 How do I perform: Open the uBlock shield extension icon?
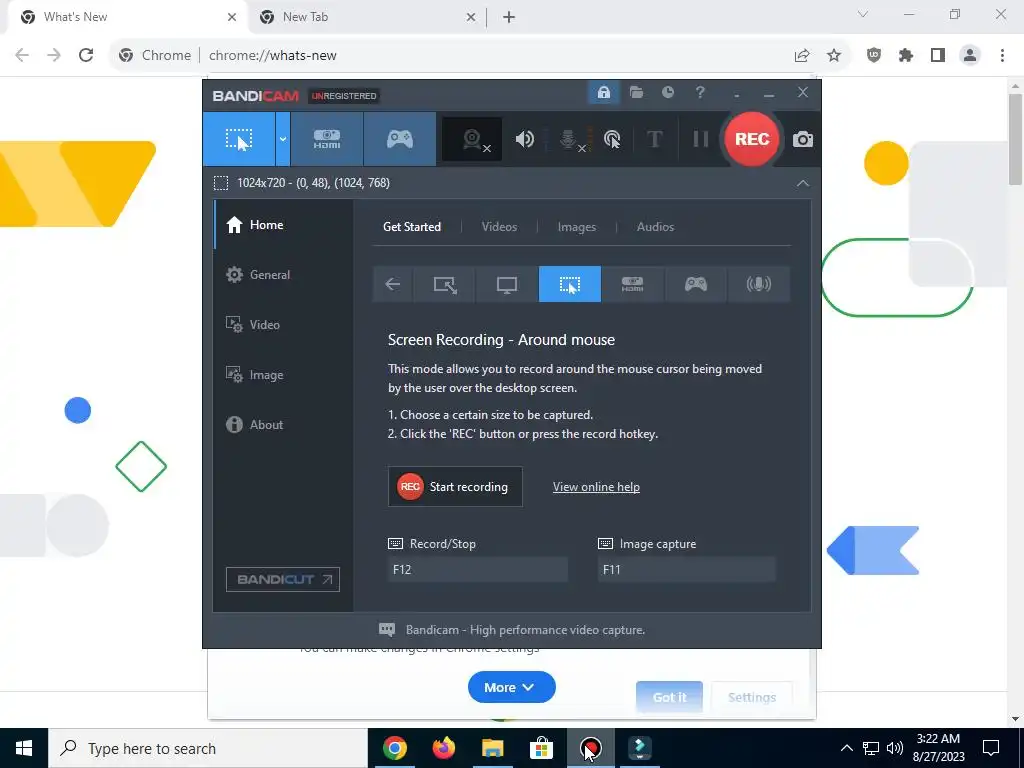(x=874, y=56)
